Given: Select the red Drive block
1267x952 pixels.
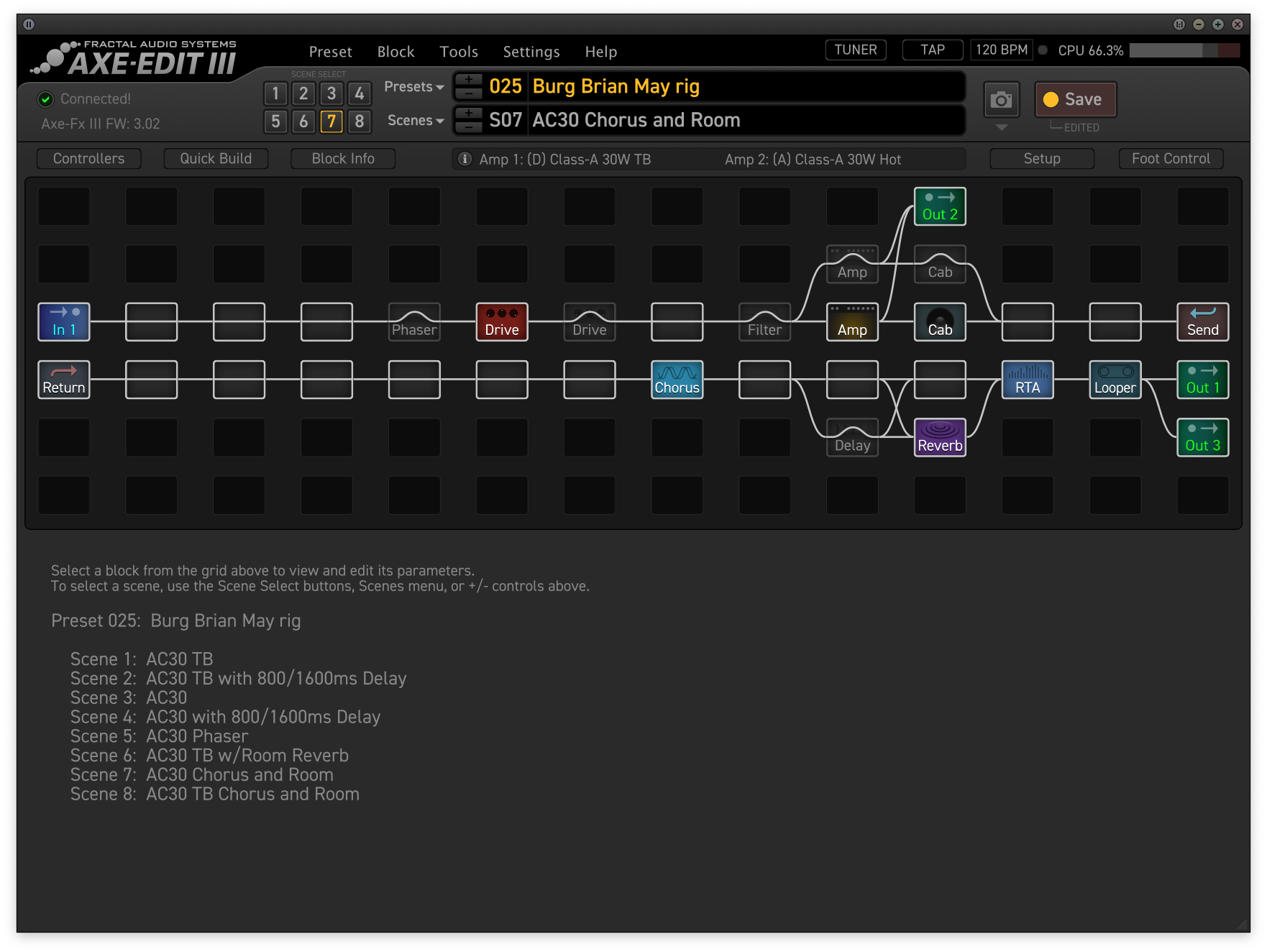Looking at the screenshot, I should click(502, 321).
